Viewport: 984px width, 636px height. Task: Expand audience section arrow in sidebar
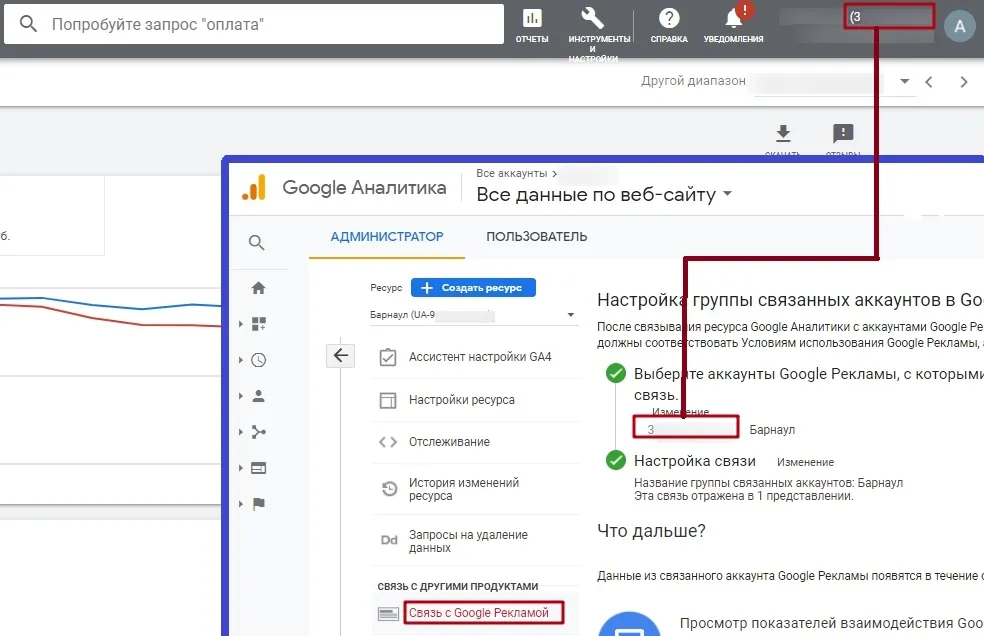(x=241, y=396)
